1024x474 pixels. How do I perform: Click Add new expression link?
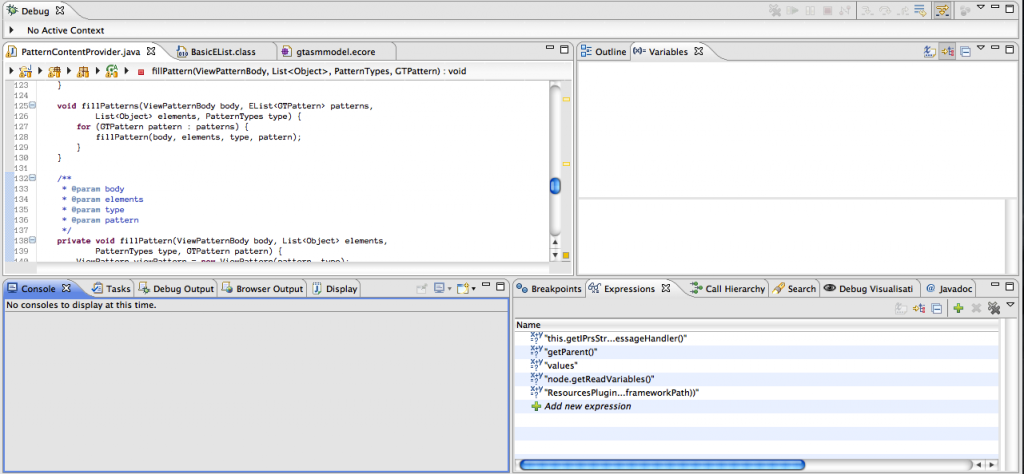pos(588,406)
